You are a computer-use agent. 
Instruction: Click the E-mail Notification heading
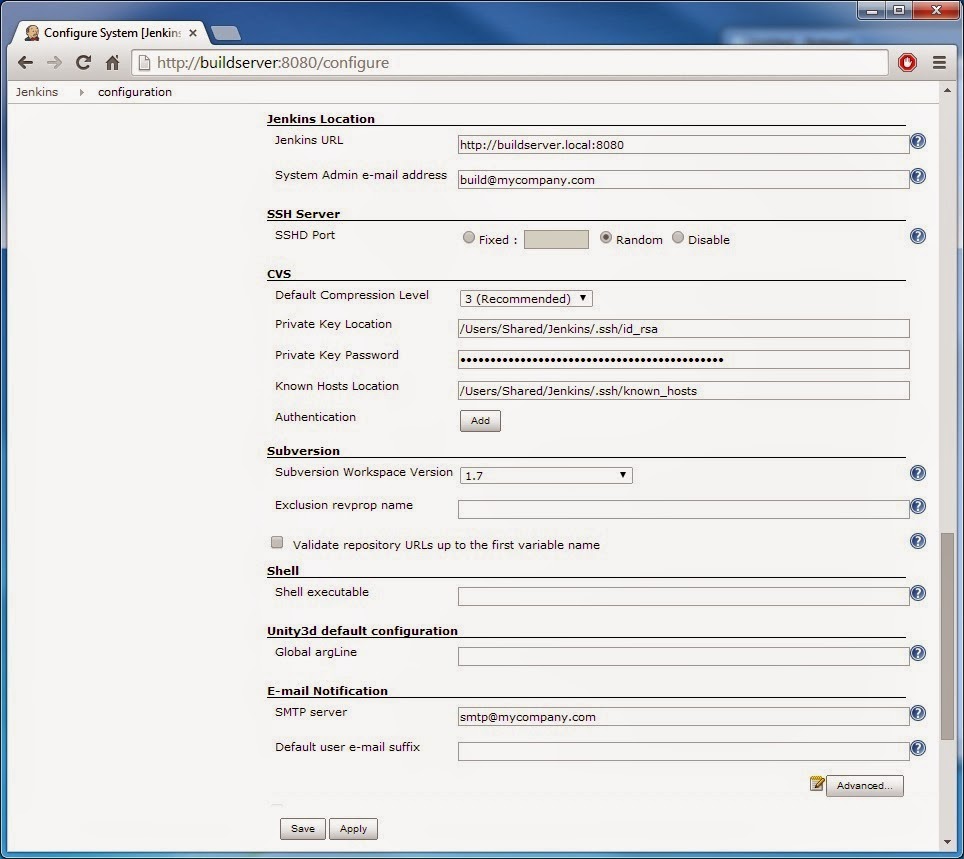click(x=327, y=691)
